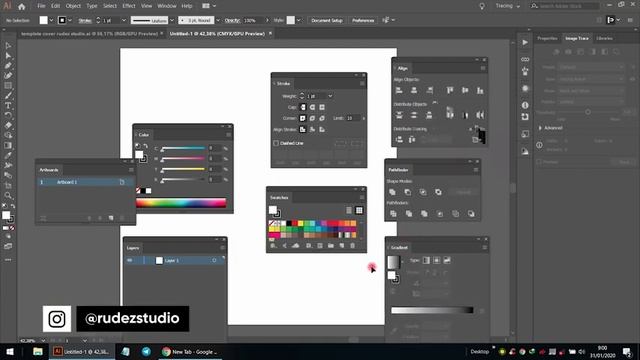Click Preferences button
This screenshot has width=640, height=360.
[x=363, y=20]
